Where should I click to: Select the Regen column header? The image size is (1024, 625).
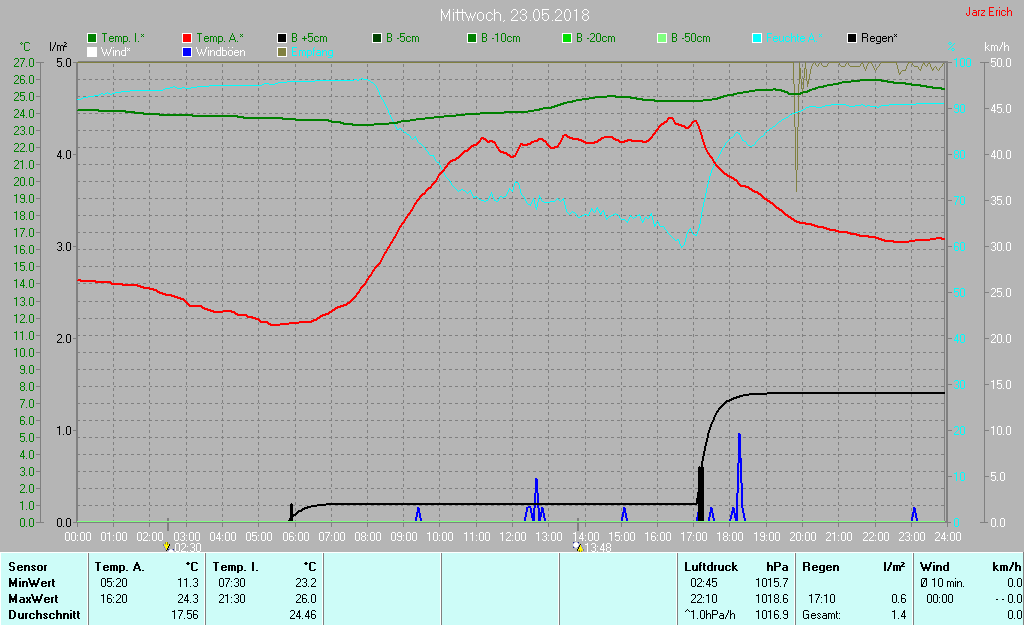click(x=820, y=566)
